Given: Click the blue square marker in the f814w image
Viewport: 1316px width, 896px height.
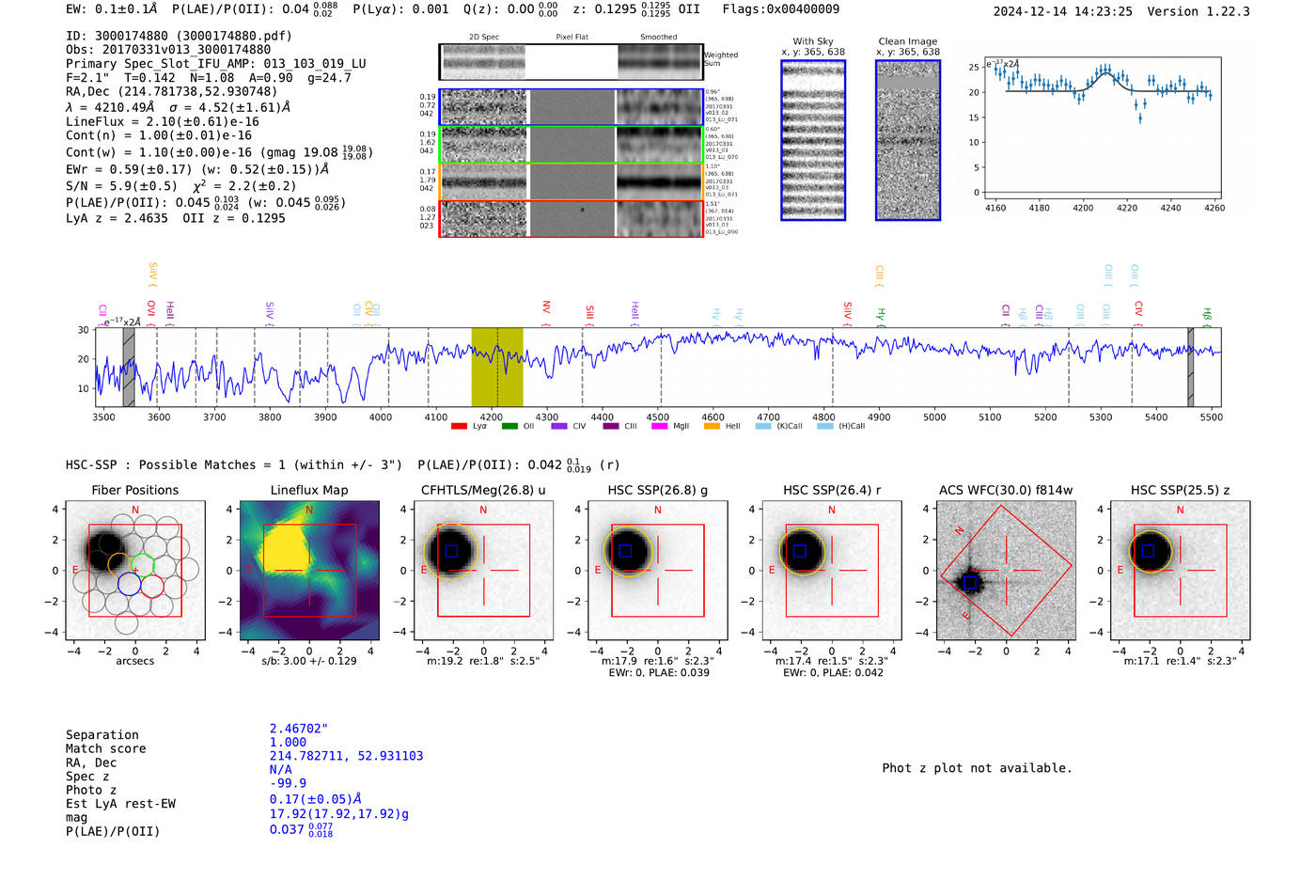Looking at the screenshot, I should [971, 583].
